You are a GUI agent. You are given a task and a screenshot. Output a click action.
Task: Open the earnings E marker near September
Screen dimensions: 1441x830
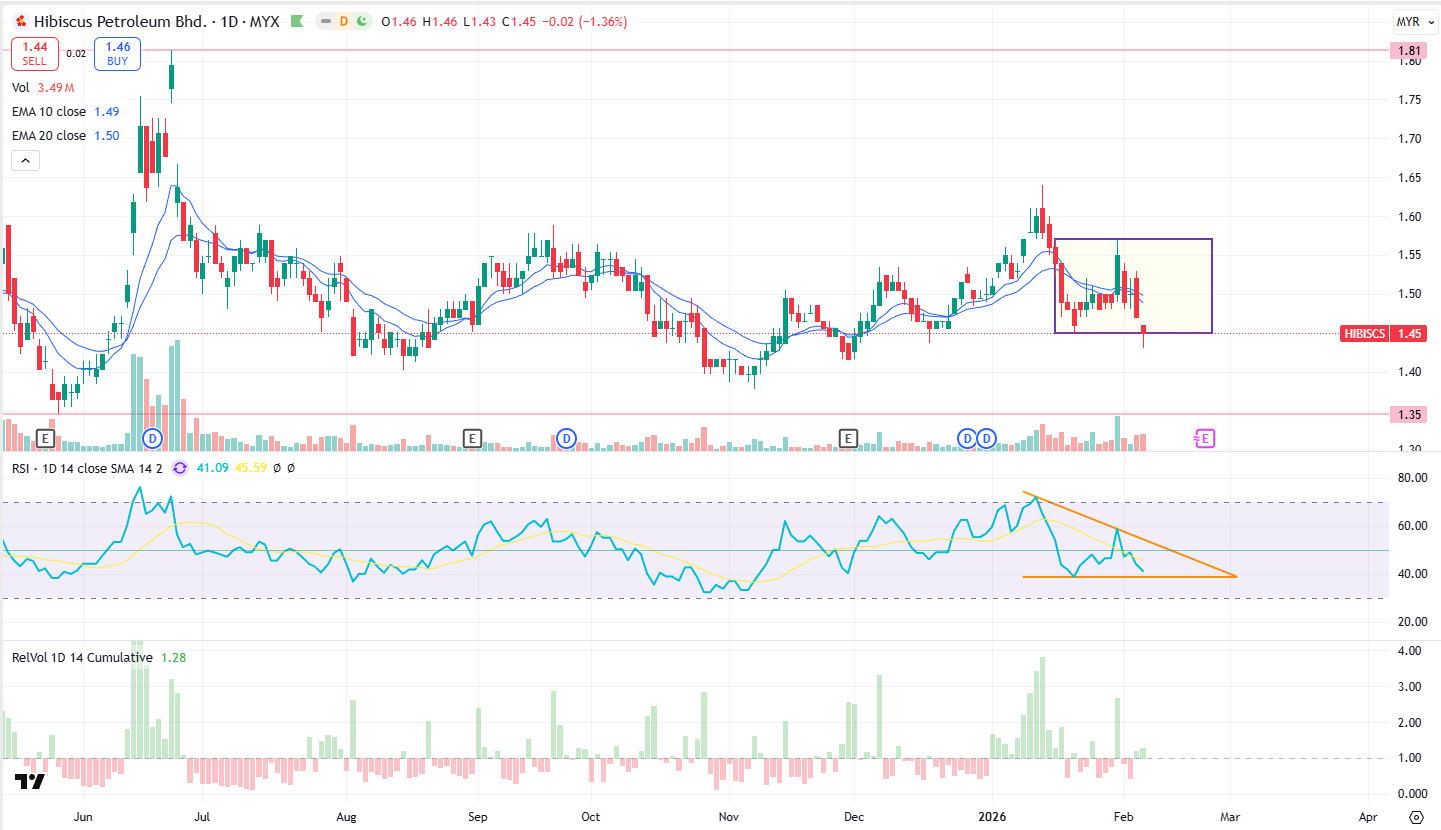pos(472,438)
